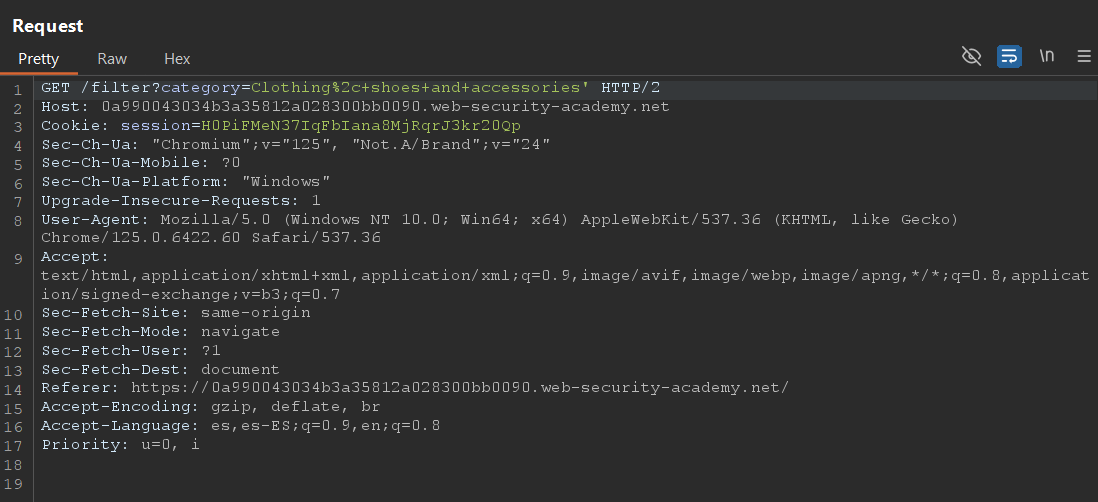The width and height of the screenshot is (1098, 502).
Task: Click the session cookie value
Action: point(361,126)
